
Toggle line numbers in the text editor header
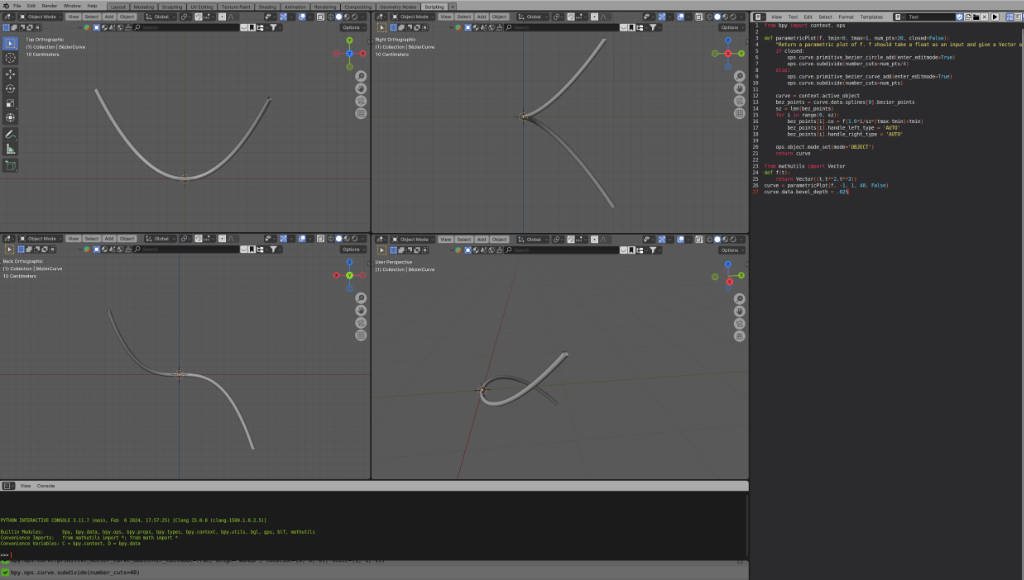1009,17
